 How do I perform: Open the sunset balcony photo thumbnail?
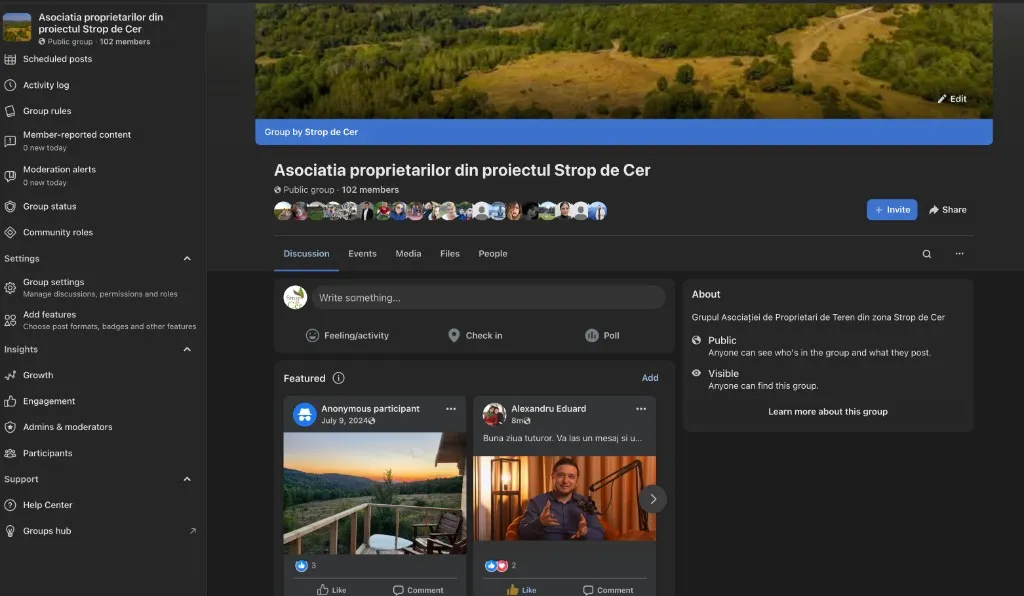click(x=375, y=494)
